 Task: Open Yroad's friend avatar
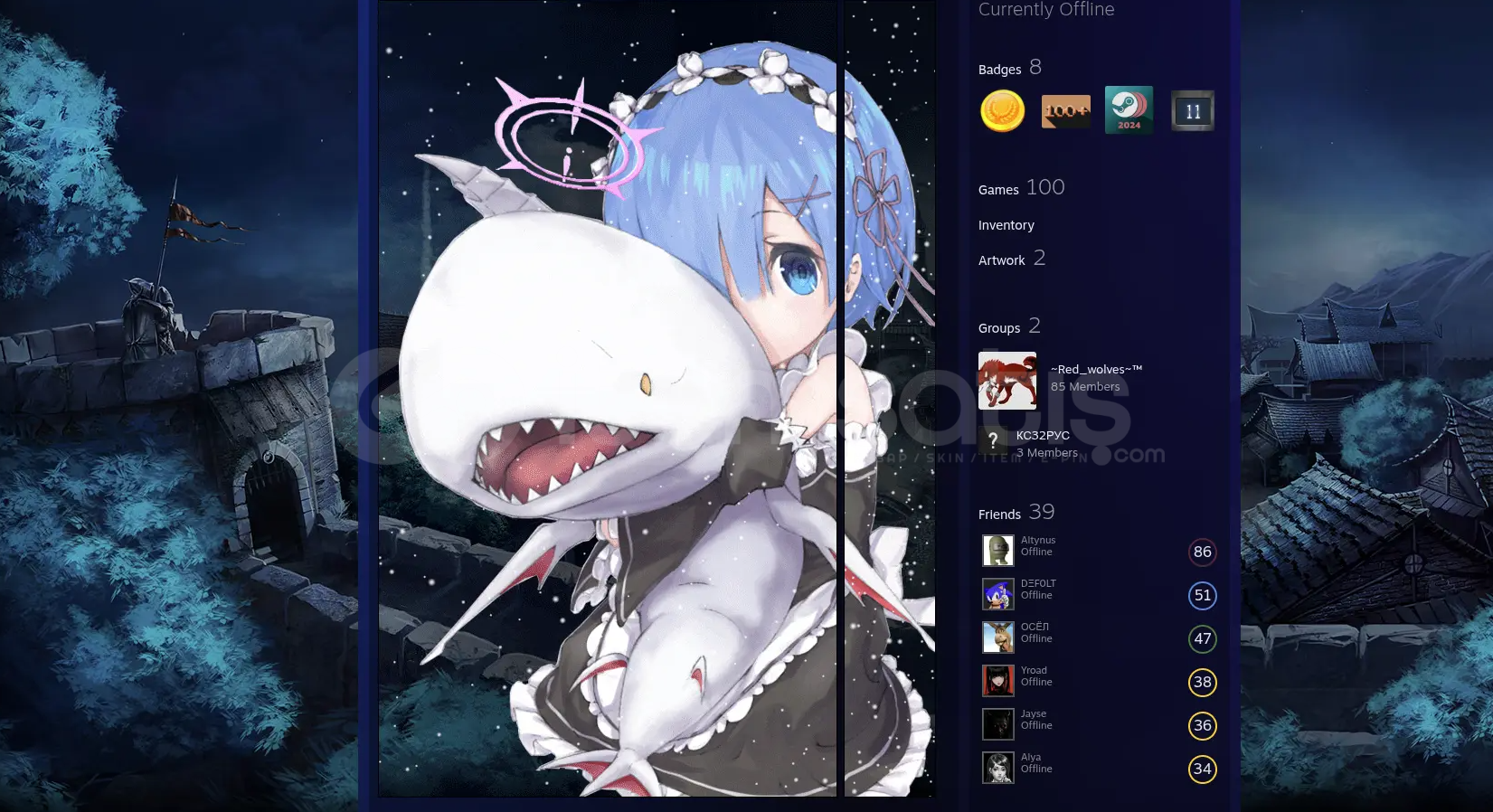[x=998, y=681]
